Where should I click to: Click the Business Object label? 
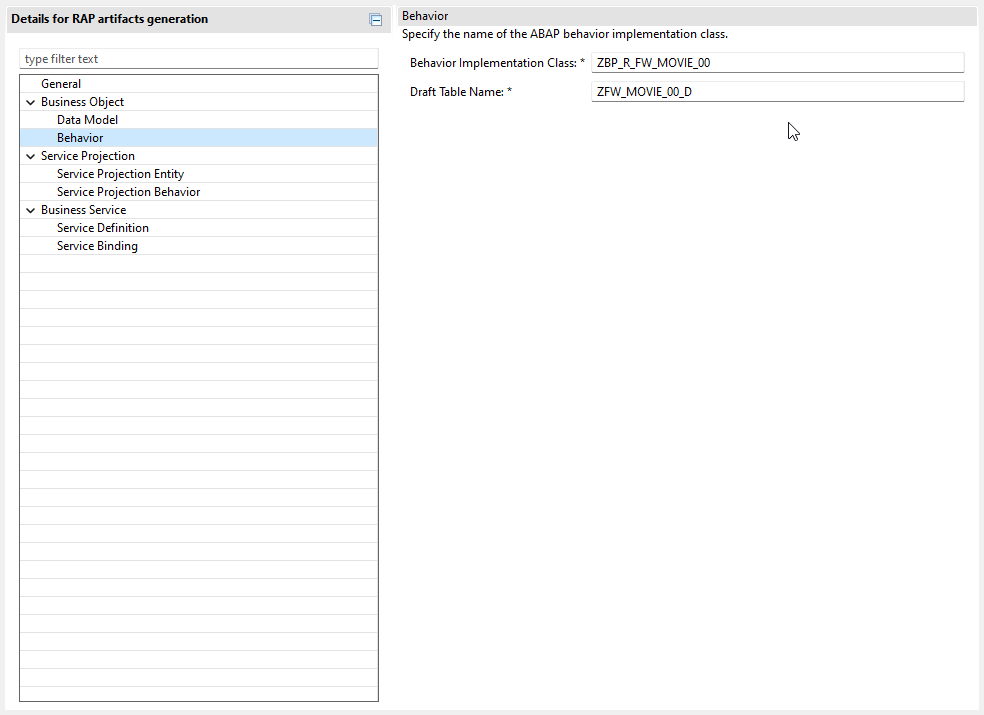[x=82, y=102]
